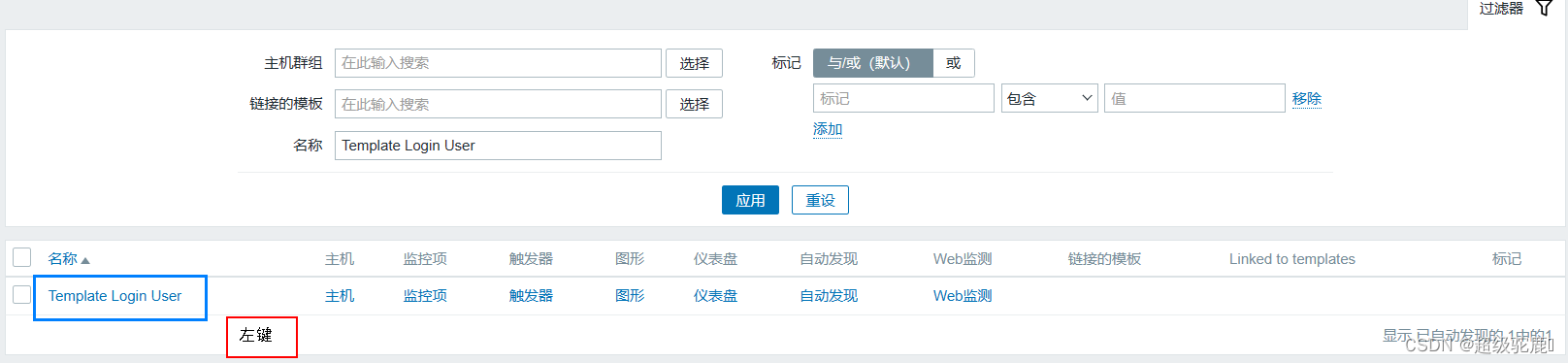
Task: Reset filter with 重设 button
Action: pos(820,200)
